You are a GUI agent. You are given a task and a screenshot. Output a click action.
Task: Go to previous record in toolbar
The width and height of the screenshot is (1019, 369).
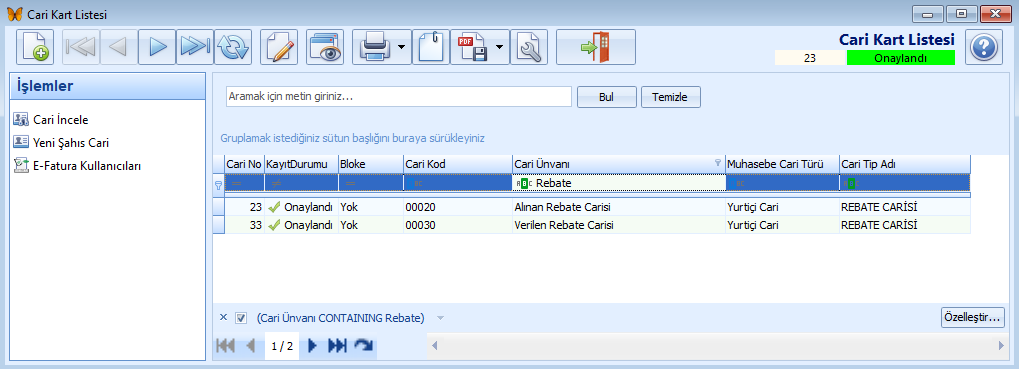click(x=119, y=47)
